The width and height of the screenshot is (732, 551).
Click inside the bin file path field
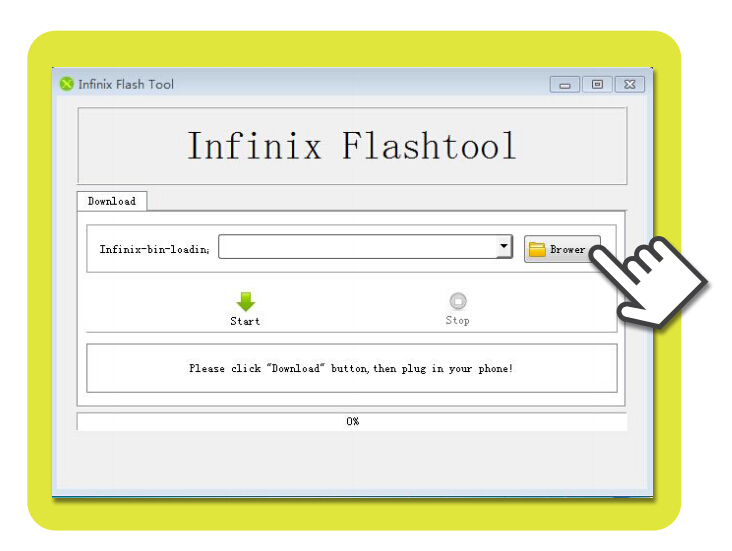pyautogui.click(x=357, y=247)
